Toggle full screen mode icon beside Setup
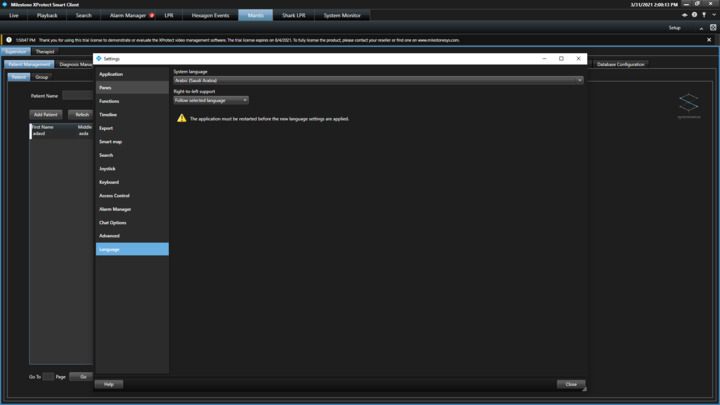This screenshot has height=405, width=720. coord(713,28)
